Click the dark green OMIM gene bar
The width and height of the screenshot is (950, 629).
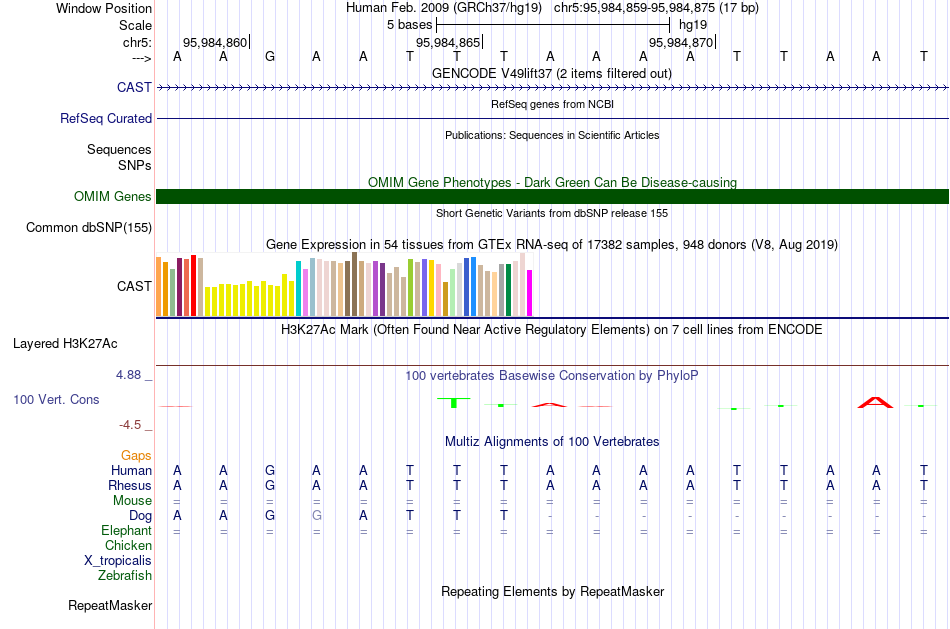552,196
